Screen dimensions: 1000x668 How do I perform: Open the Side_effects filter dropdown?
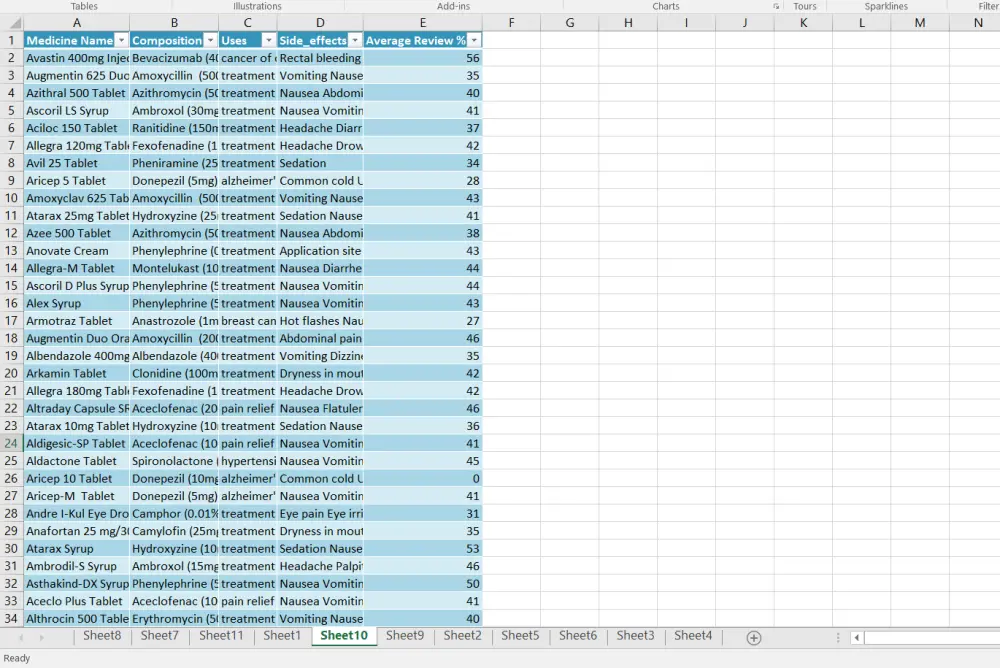[x=355, y=40]
